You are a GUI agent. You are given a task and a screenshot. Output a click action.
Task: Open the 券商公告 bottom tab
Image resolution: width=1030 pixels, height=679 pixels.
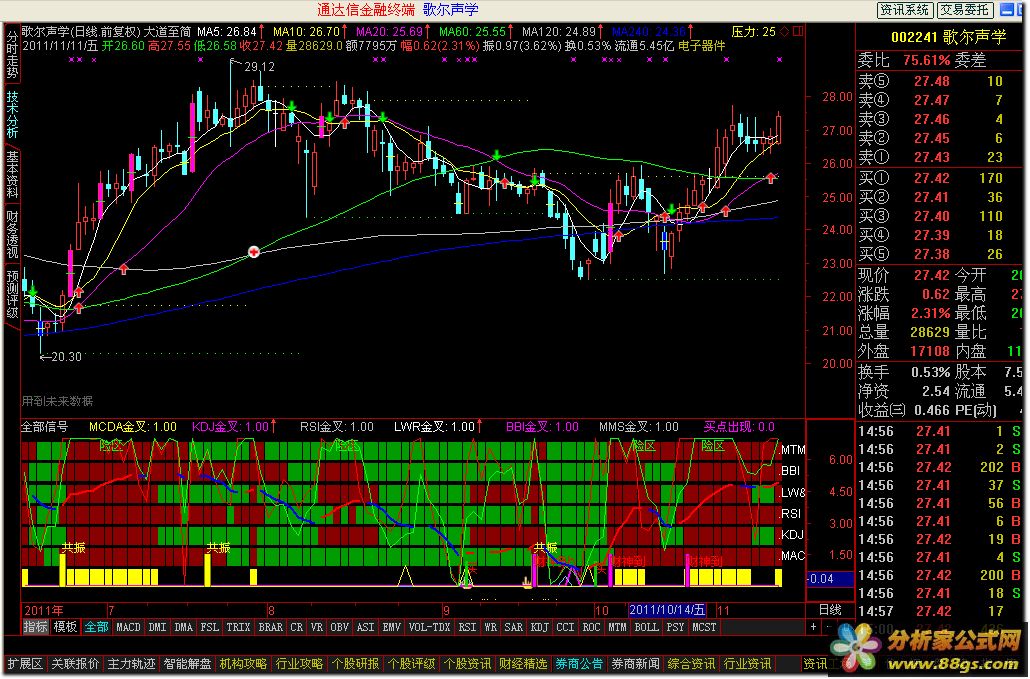coord(579,664)
